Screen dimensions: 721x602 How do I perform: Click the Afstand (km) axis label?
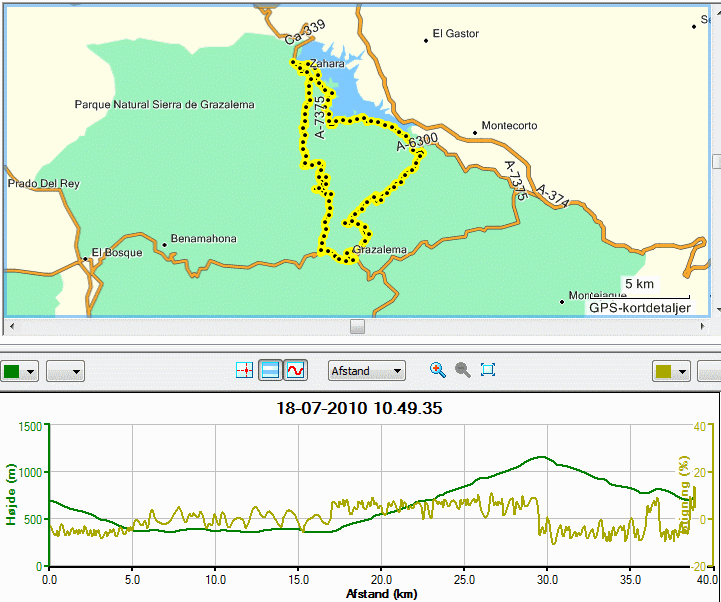point(381,594)
